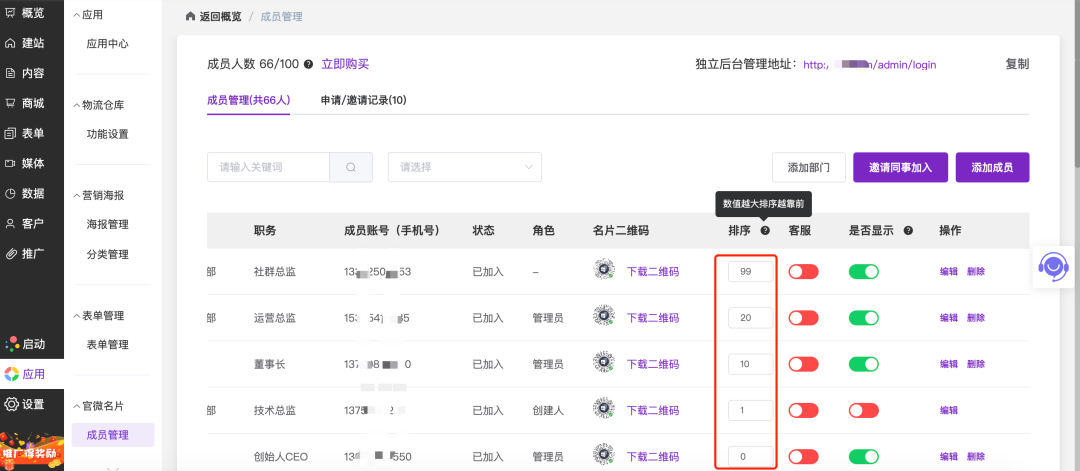Click the 添加成员 button

[992, 167]
